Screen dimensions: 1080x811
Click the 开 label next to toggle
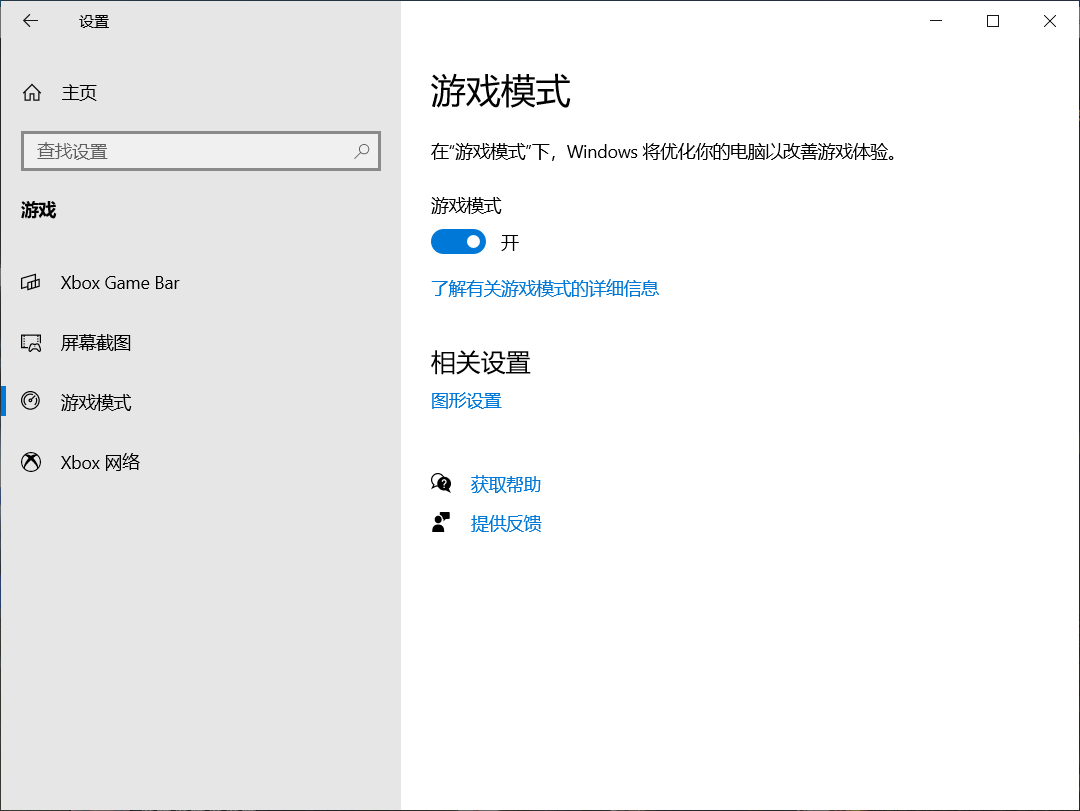(x=510, y=243)
